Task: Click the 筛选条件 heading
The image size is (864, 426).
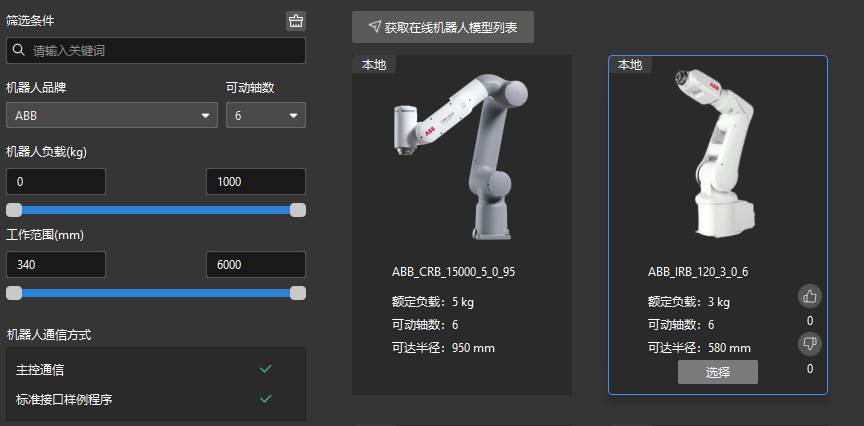Action: click(x=30, y=21)
